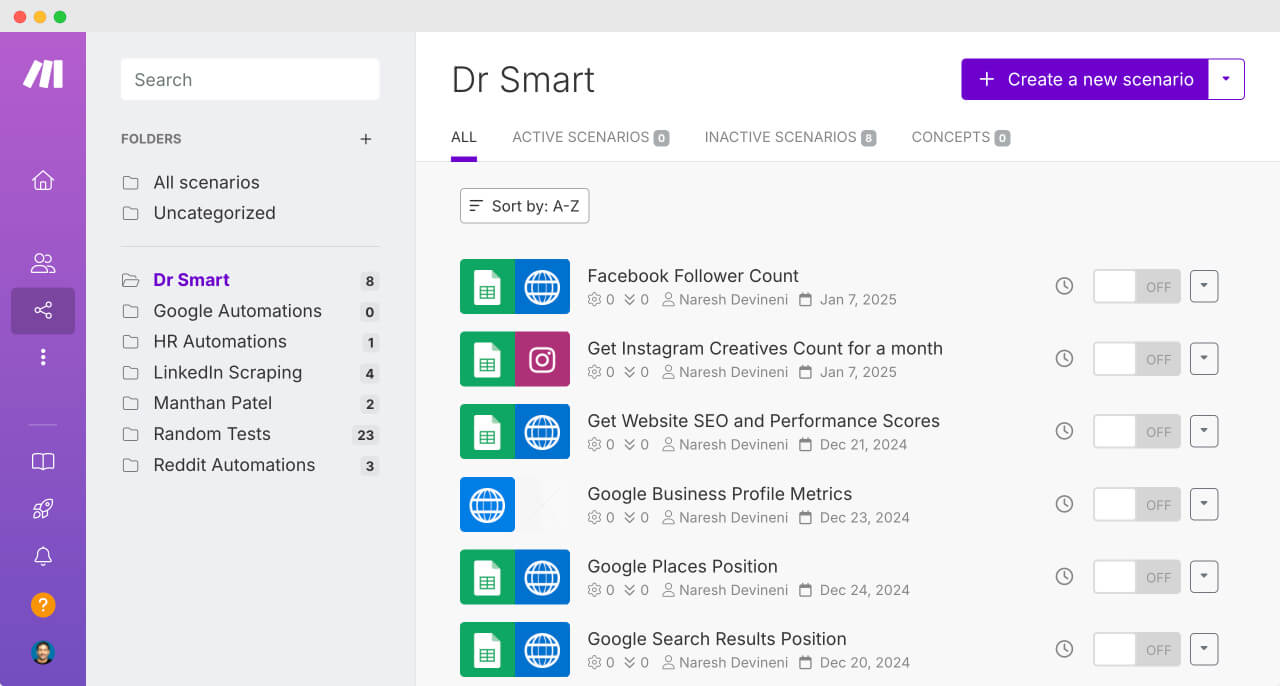This screenshot has height=686, width=1280.
Task: Toggle on the Facebook Follower Count scenario
Action: (x=1137, y=286)
